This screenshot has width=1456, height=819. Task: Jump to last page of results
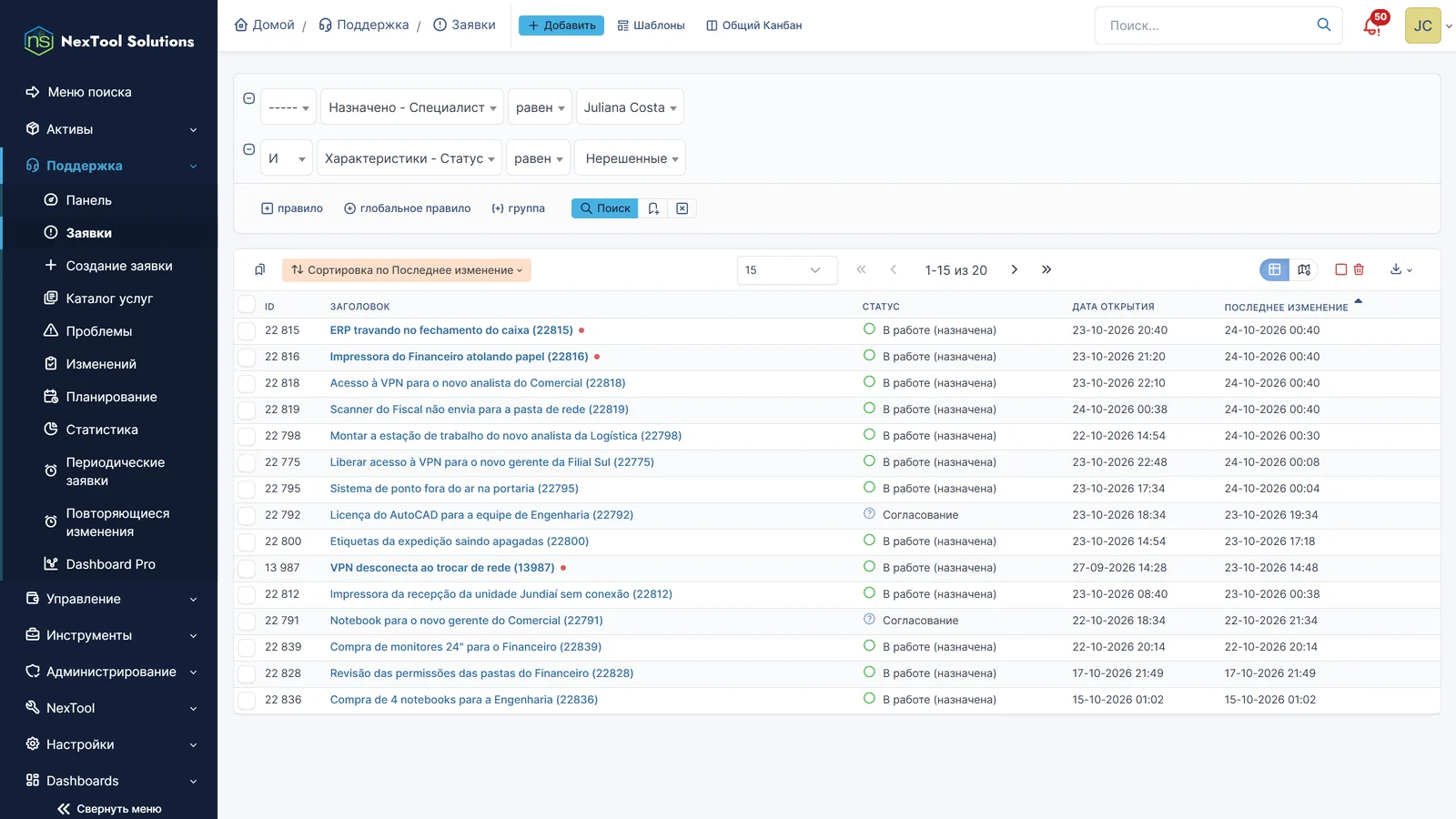tap(1046, 269)
